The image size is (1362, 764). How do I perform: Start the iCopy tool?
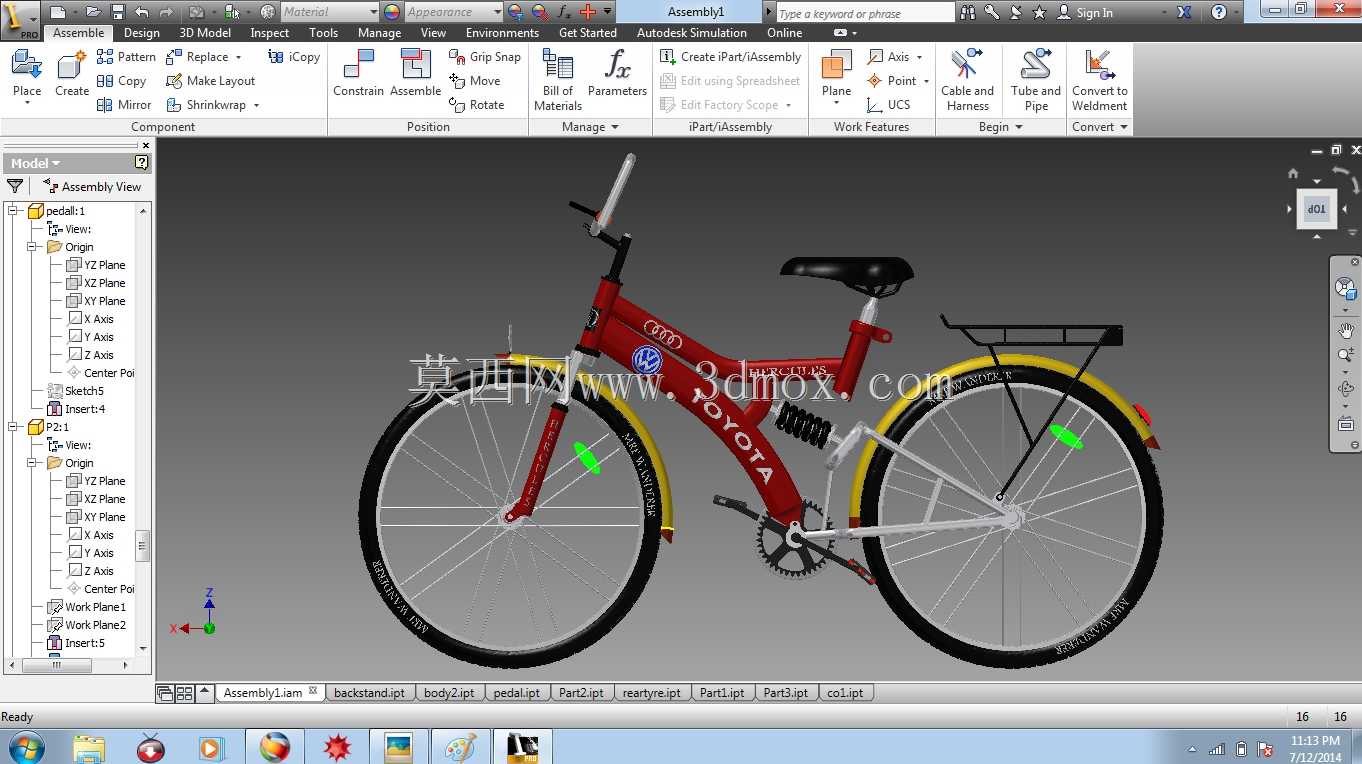(x=294, y=57)
